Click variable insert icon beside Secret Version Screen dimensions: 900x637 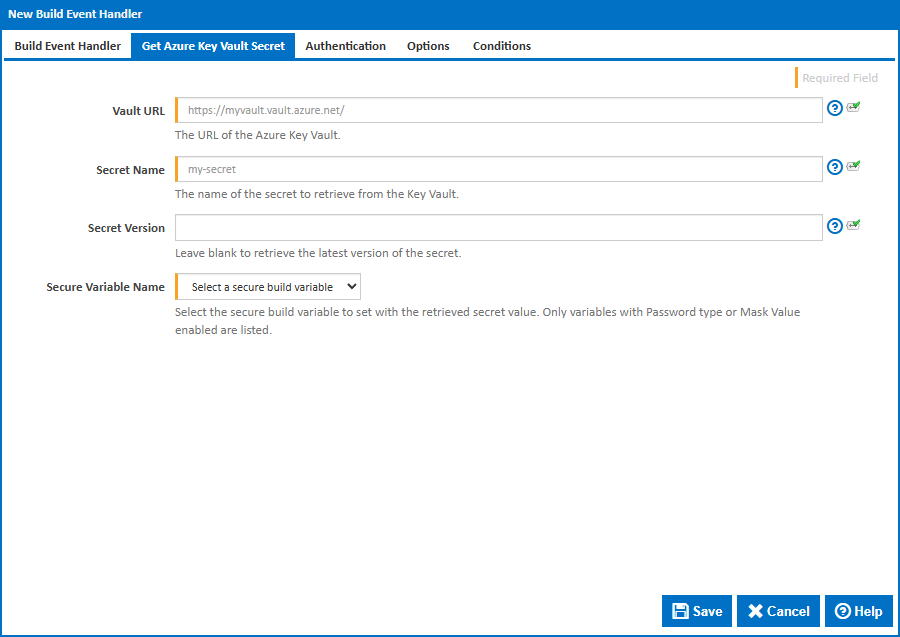point(853,225)
